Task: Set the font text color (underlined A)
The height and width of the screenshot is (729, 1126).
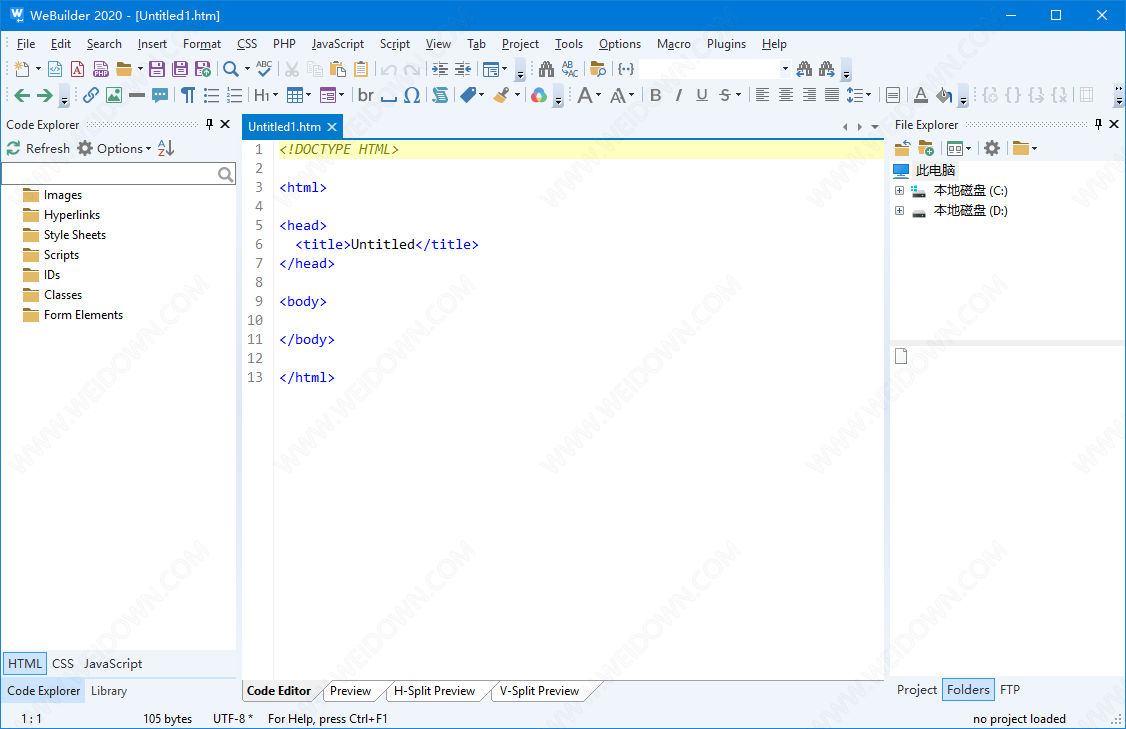Action: (x=921, y=95)
